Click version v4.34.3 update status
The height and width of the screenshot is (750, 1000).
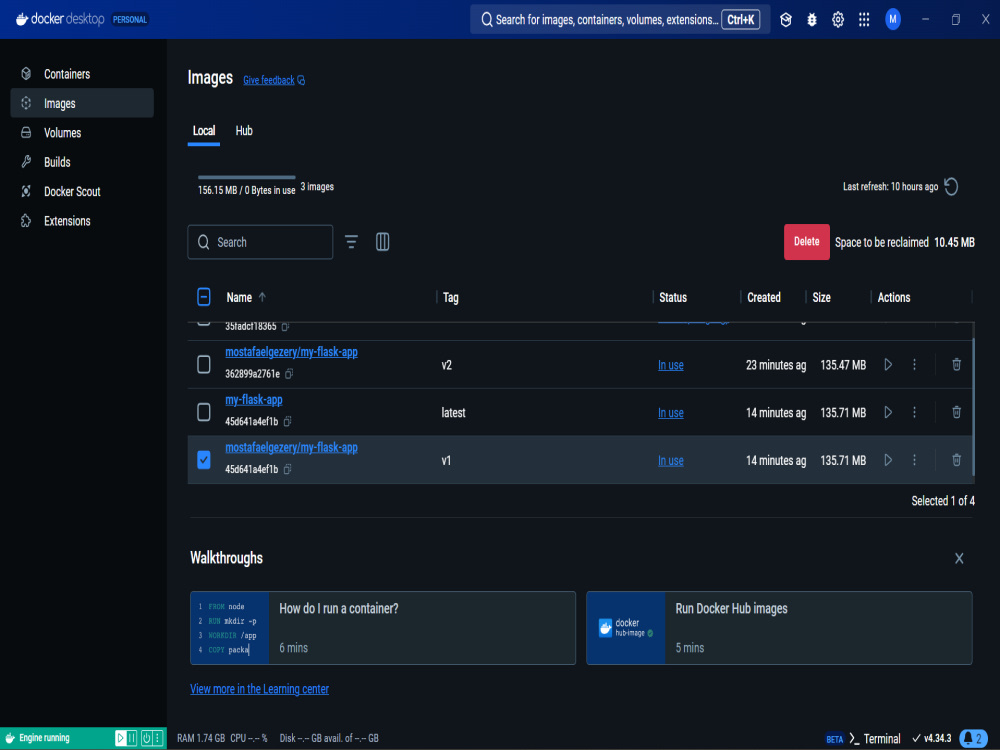932,739
